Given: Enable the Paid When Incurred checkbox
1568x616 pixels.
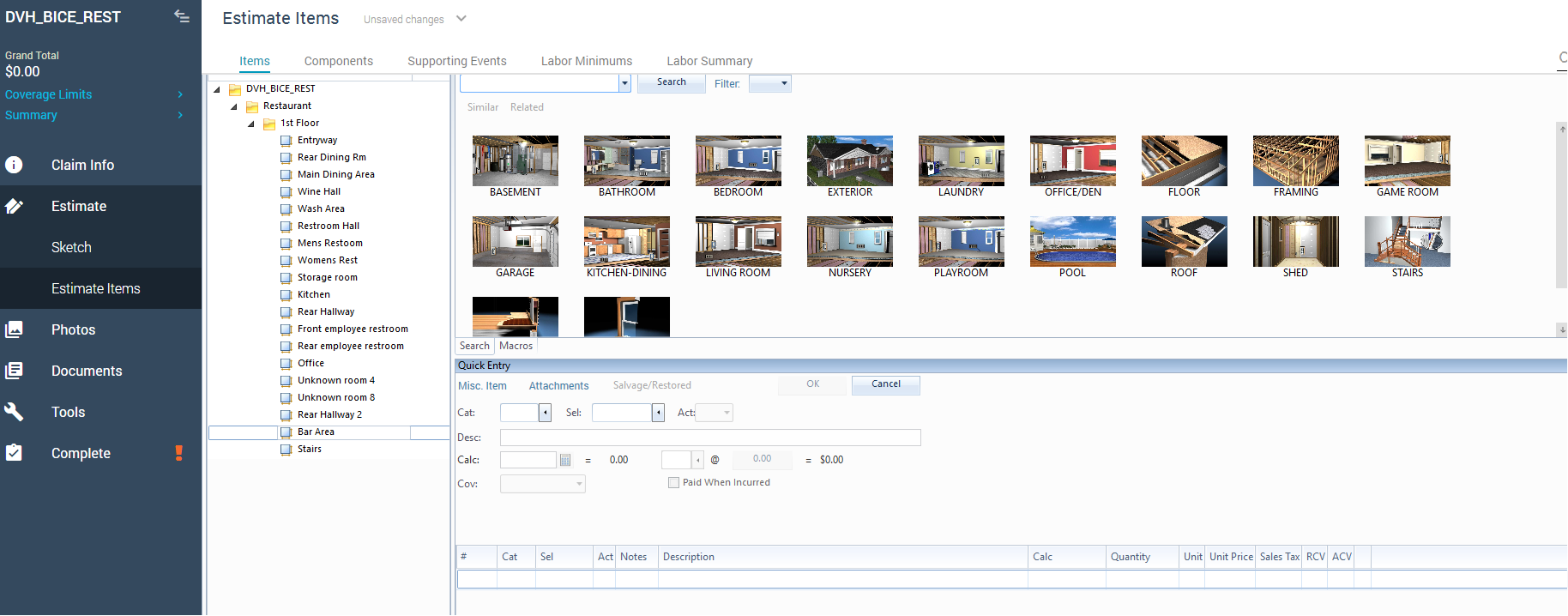Looking at the screenshot, I should point(673,483).
